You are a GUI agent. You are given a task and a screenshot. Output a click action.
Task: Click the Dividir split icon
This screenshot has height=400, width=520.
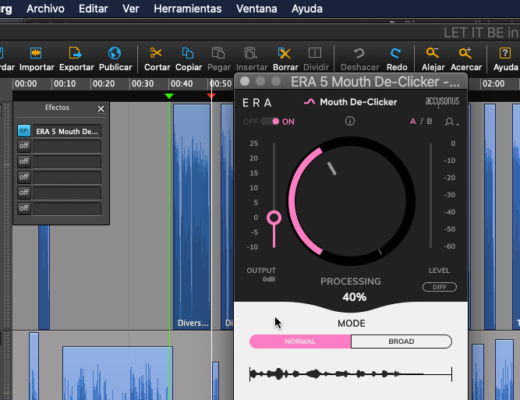[x=315, y=53]
